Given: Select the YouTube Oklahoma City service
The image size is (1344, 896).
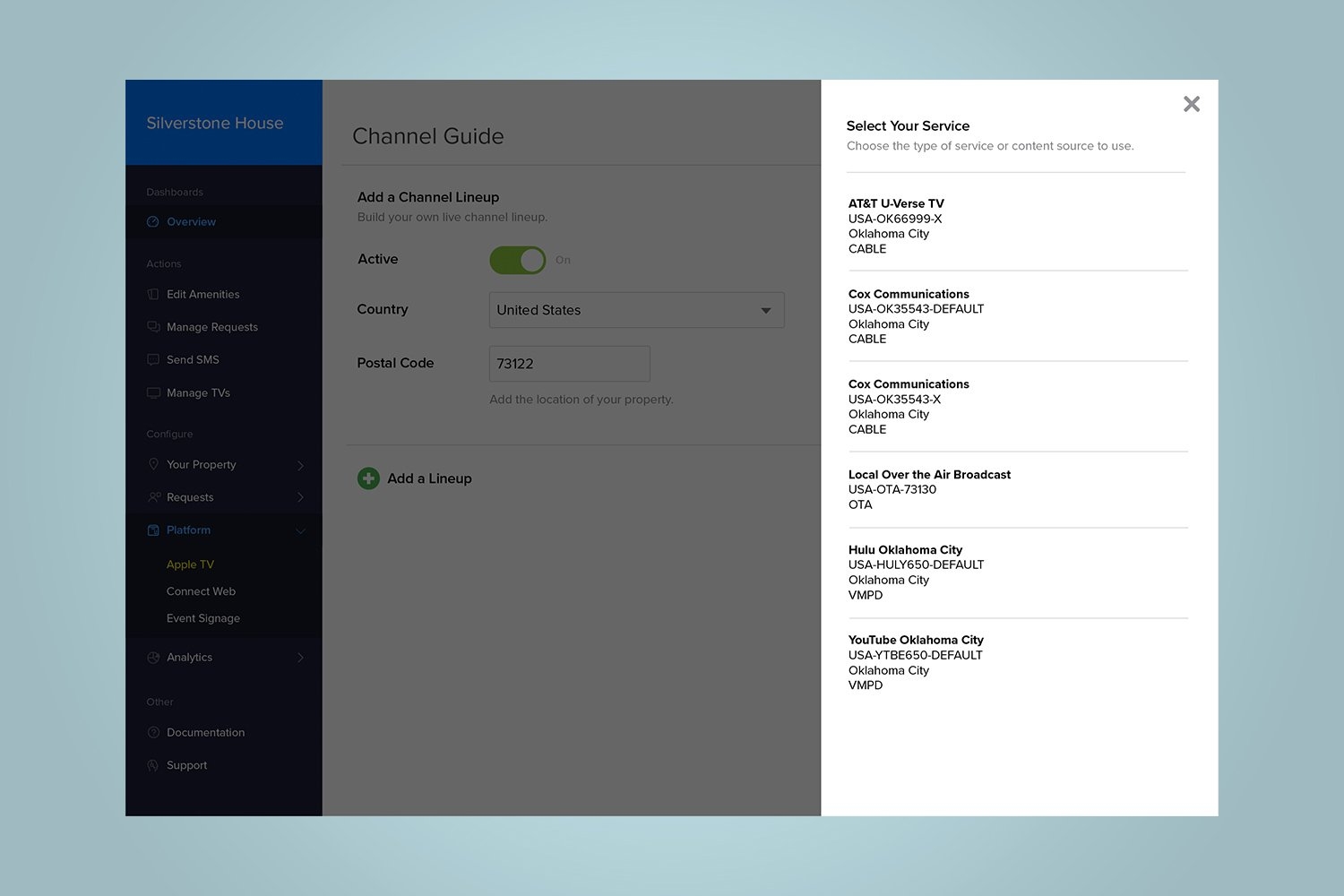Looking at the screenshot, I should point(916,662).
